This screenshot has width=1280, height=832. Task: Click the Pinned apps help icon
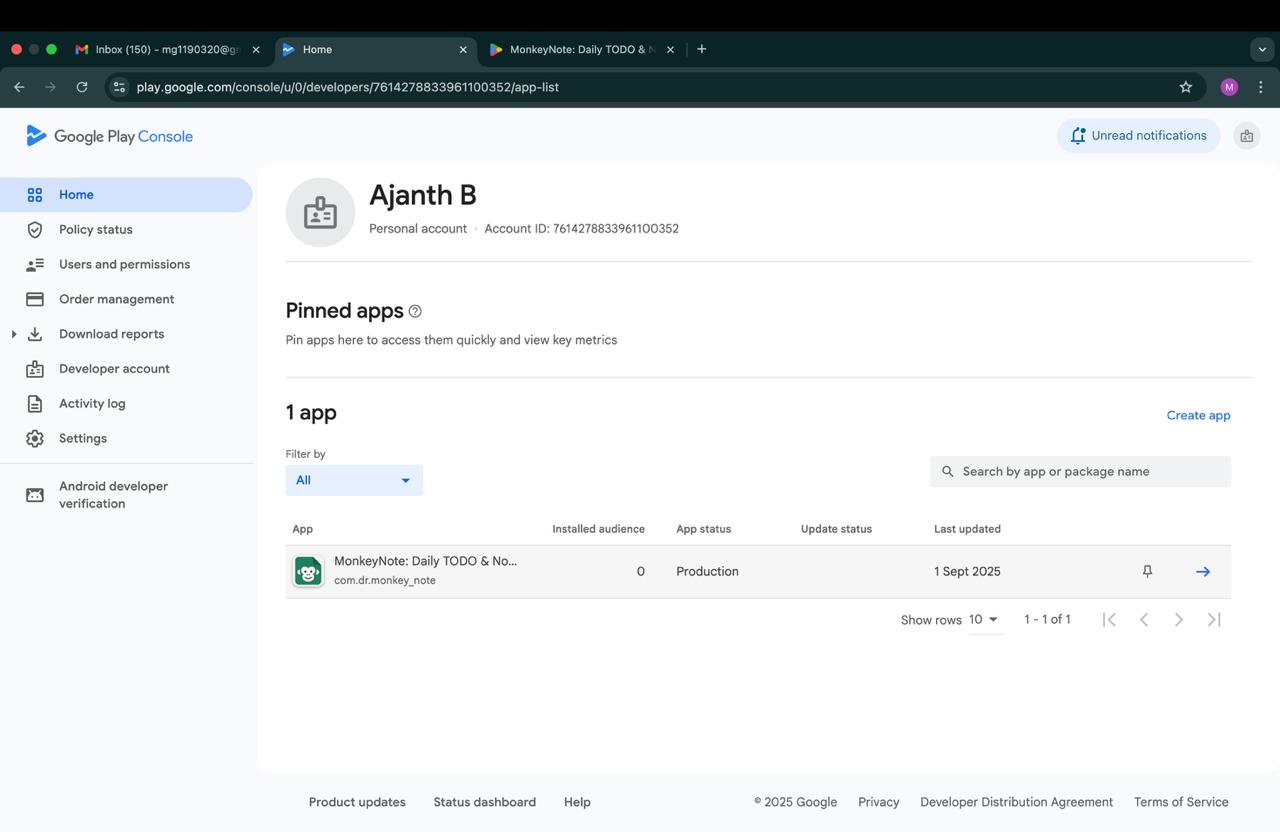(415, 311)
